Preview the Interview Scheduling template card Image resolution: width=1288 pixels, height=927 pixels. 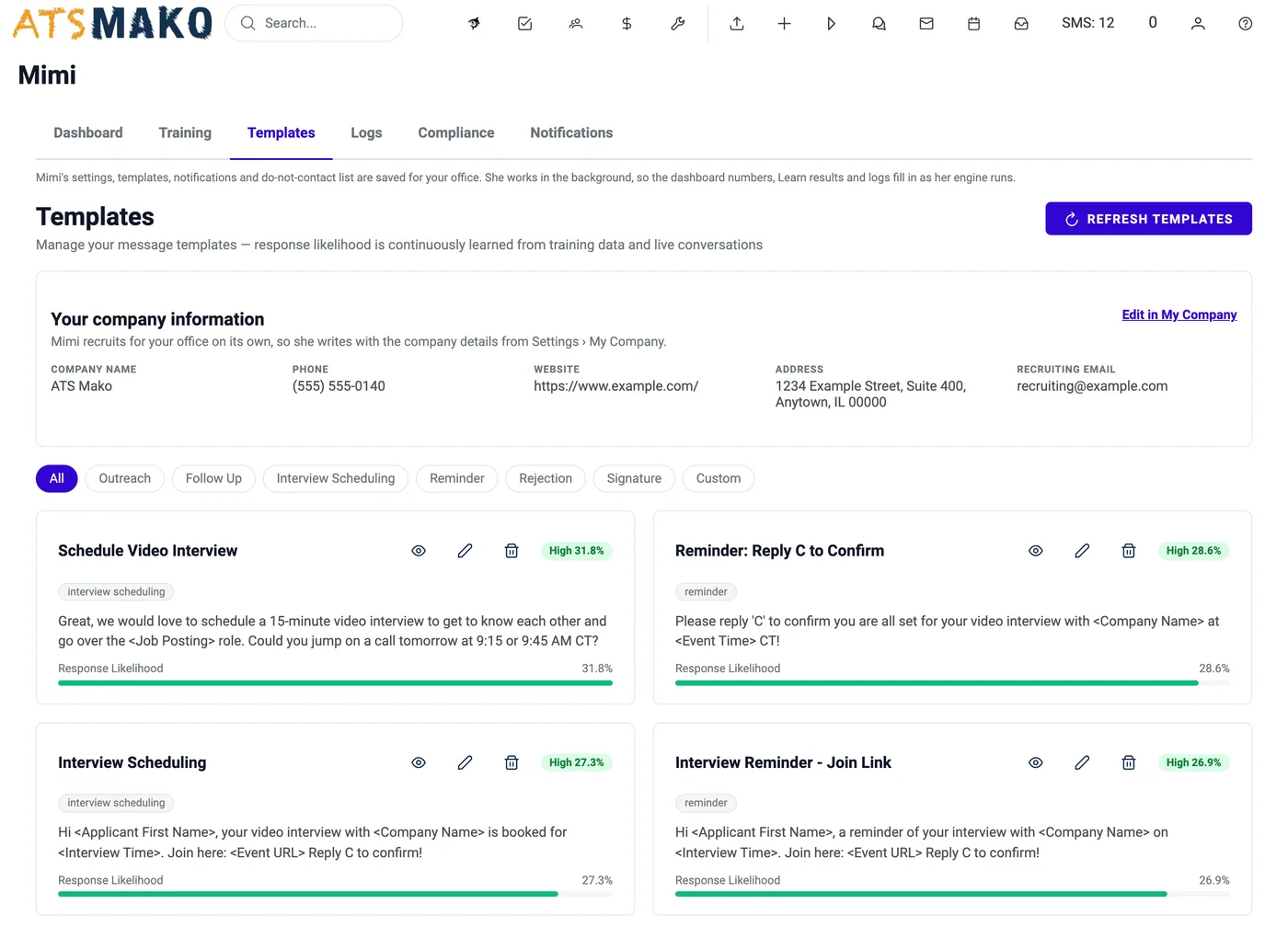tap(419, 762)
